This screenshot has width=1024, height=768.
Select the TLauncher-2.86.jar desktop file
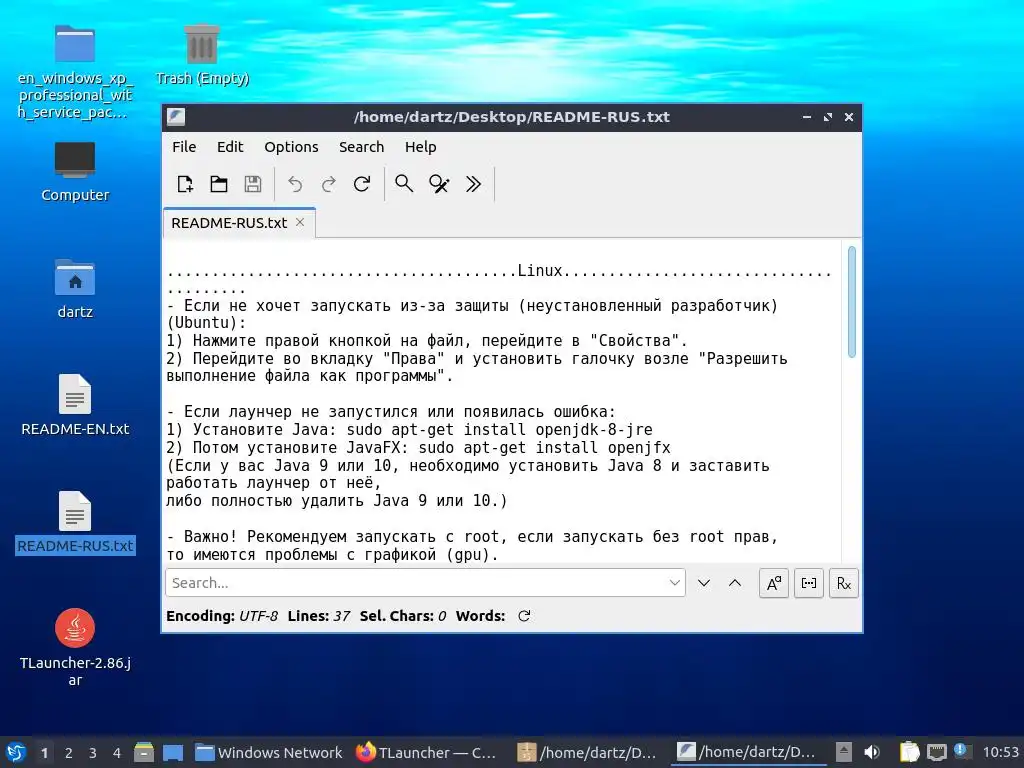click(75, 647)
